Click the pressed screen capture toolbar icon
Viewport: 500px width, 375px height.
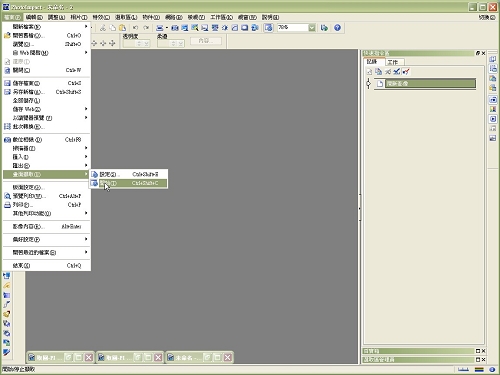[268, 28]
